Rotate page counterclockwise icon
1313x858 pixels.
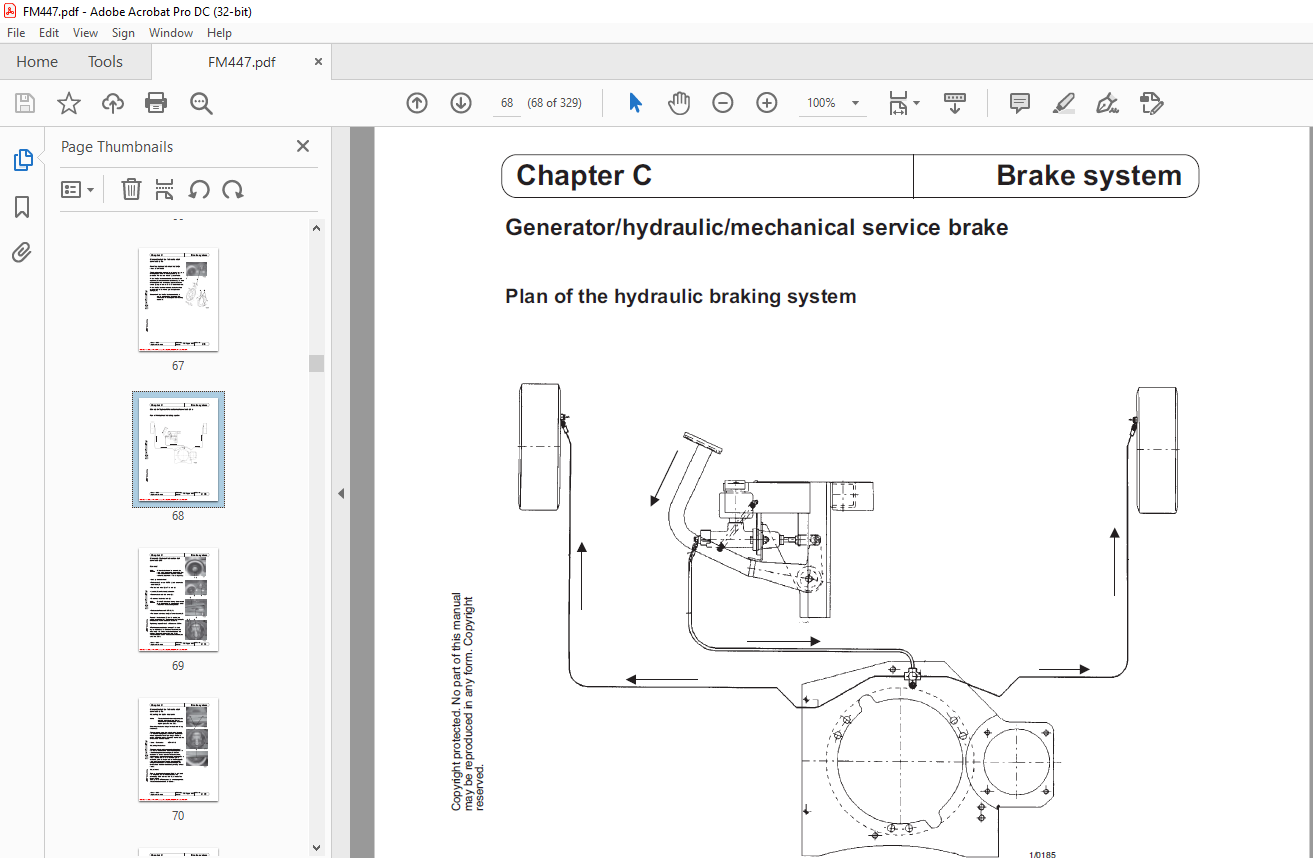tap(199, 189)
